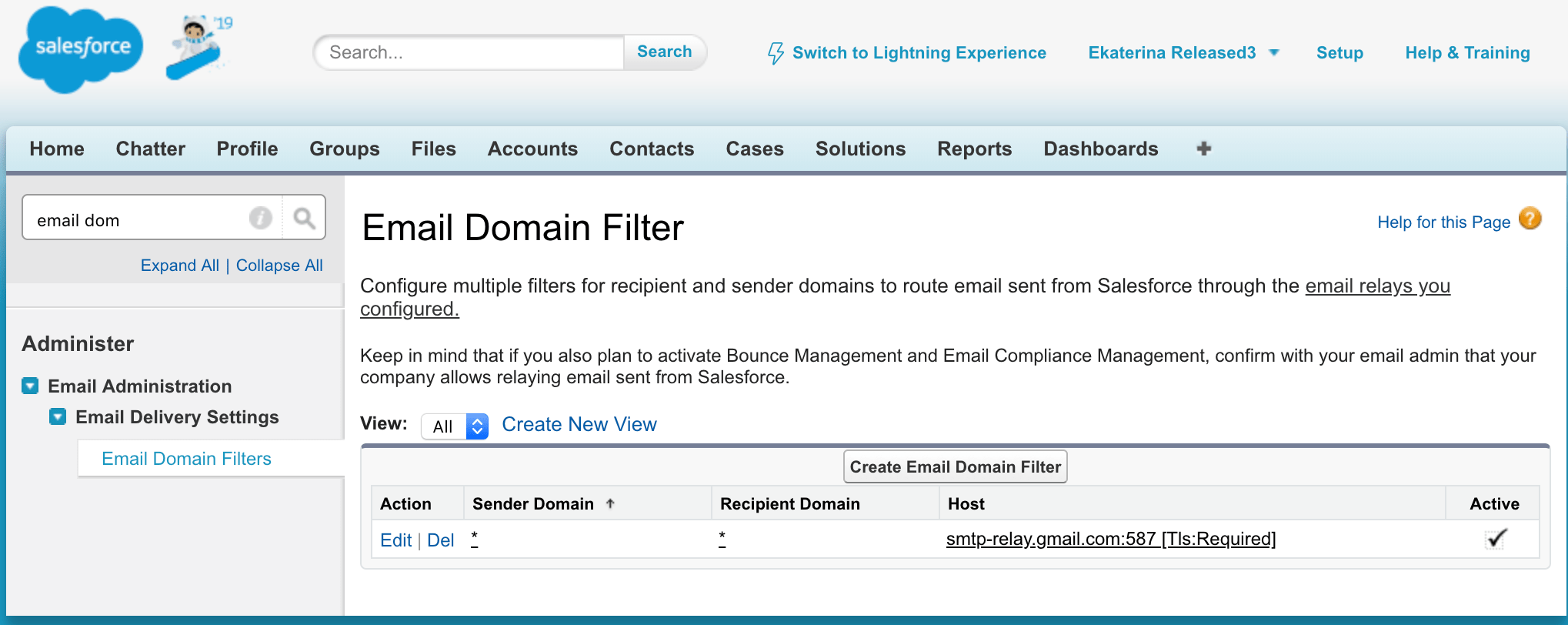Click the sort arrow next to Sender Domain
This screenshot has height=625, width=1568.
610,503
